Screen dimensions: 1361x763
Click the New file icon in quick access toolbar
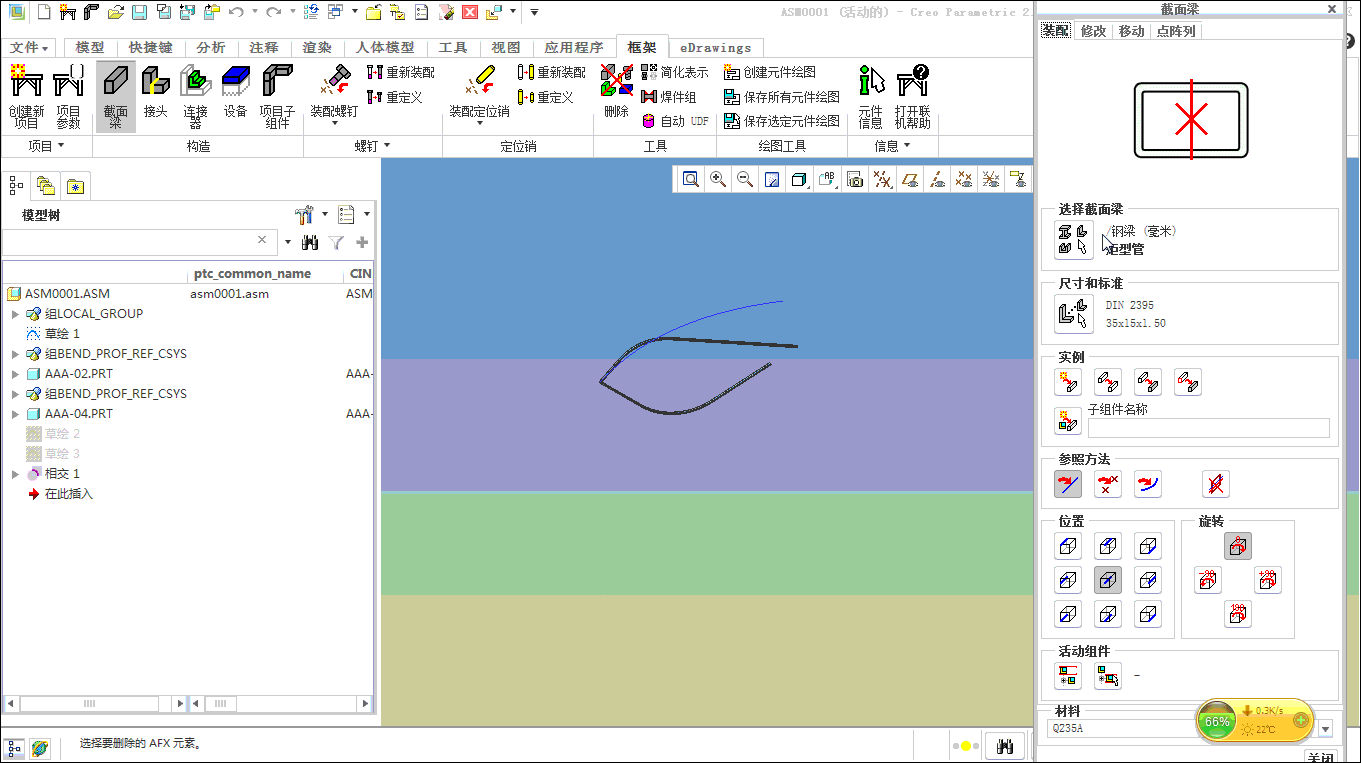[x=44, y=12]
